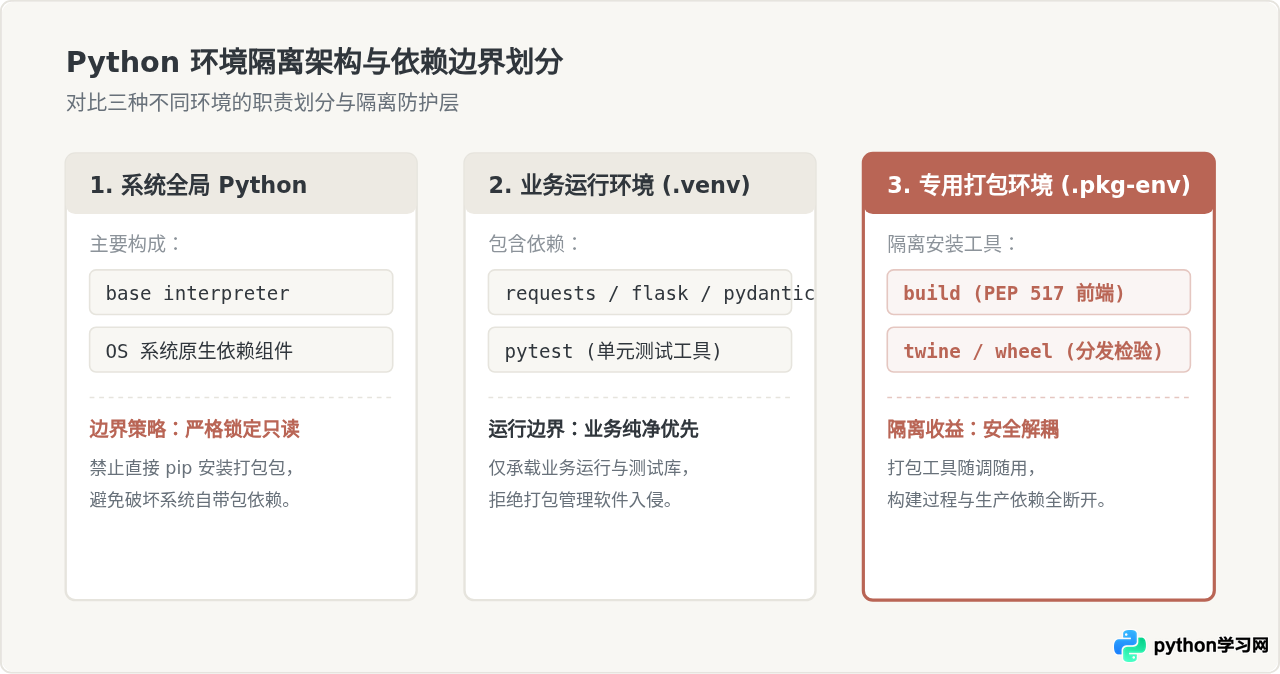Viewport: 1280px width, 674px height.
Task: Click the 2. 业务运行环境 (.venv) card header
Action: point(640,184)
